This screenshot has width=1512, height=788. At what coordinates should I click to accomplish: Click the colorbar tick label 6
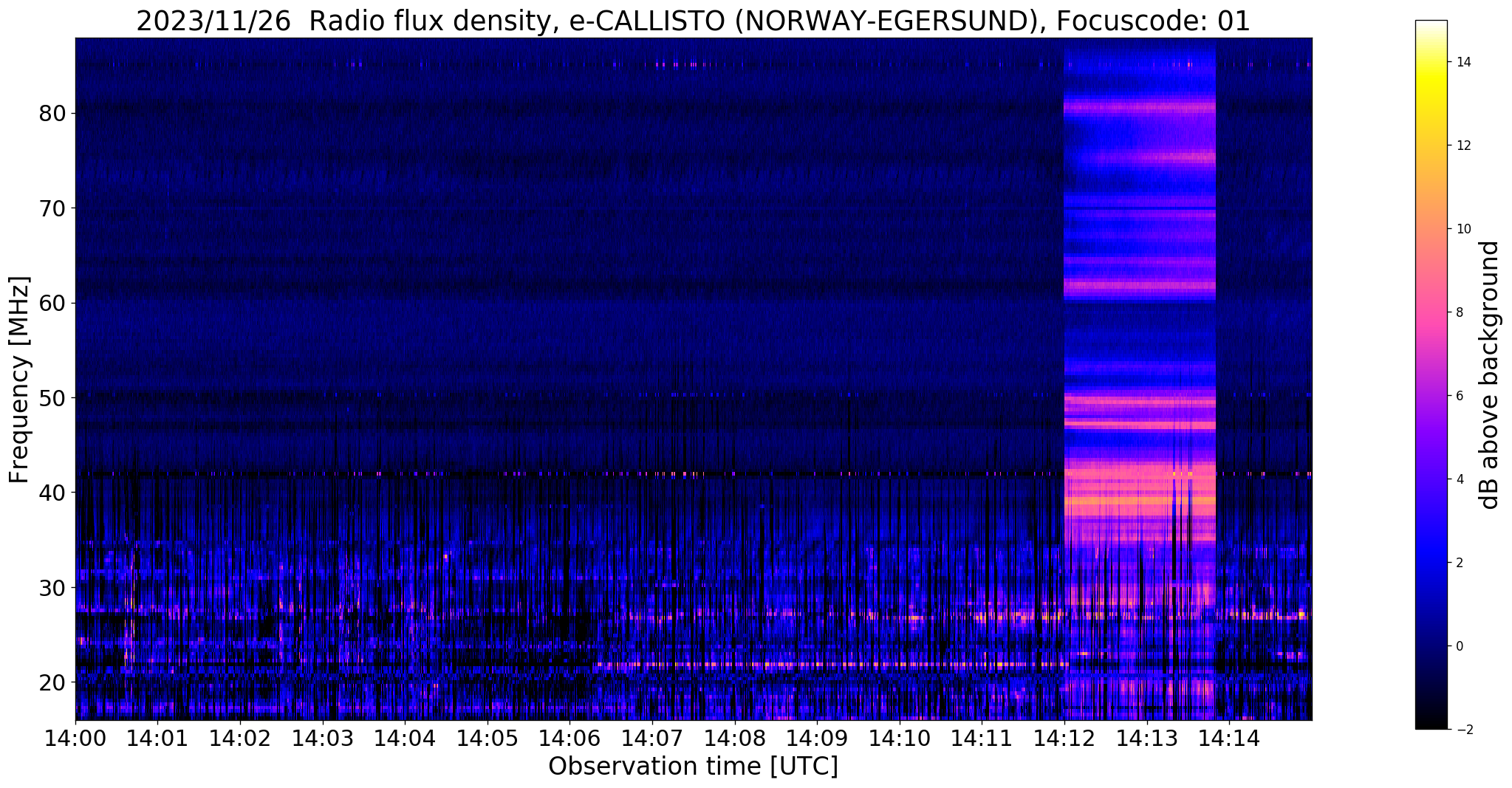pyautogui.click(x=1459, y=396)
